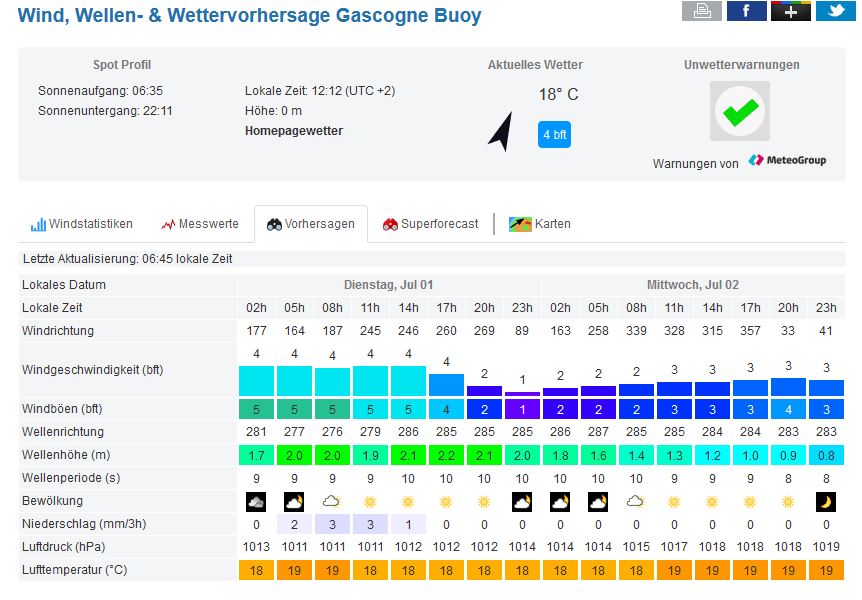Click the moon icon in Bewölkung row
Viewport: 862px width, 600px height.
point(825,501)
